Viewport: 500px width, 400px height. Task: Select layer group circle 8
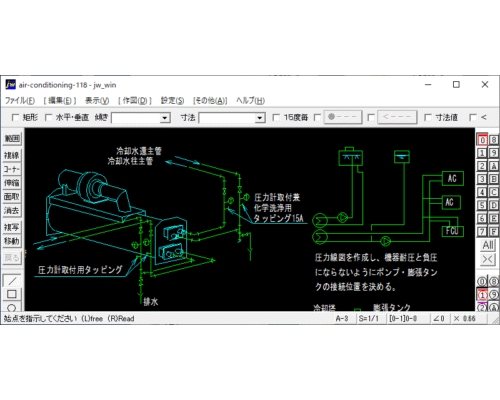[494, 282]
